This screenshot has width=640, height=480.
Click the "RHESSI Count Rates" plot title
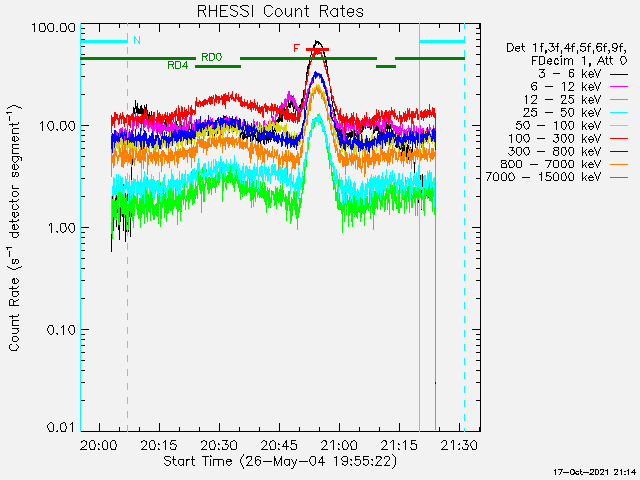pos(280,11)
